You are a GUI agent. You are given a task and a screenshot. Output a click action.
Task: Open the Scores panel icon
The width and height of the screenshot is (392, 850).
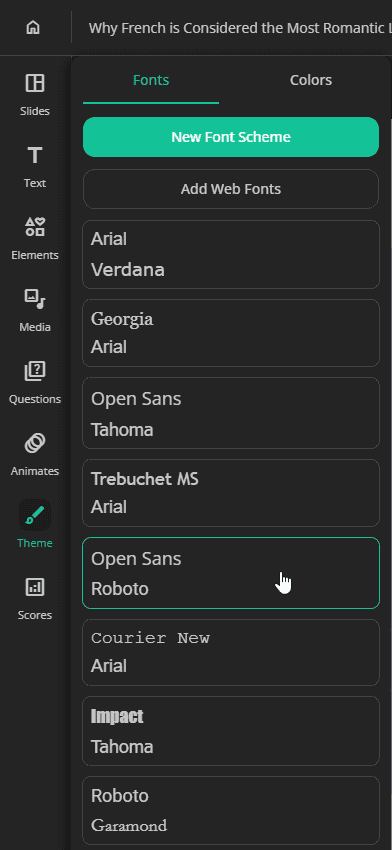click(35, 587)
